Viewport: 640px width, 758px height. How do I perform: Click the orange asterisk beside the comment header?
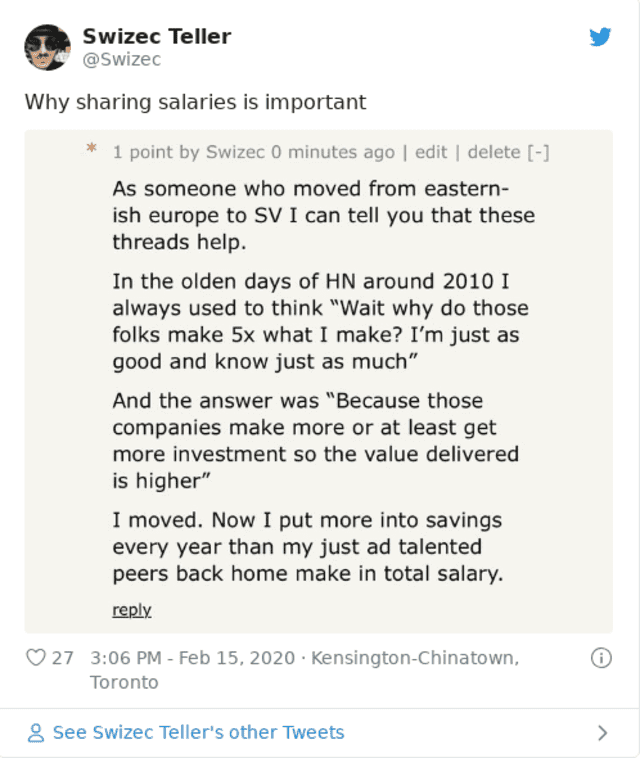pos(91,151)
